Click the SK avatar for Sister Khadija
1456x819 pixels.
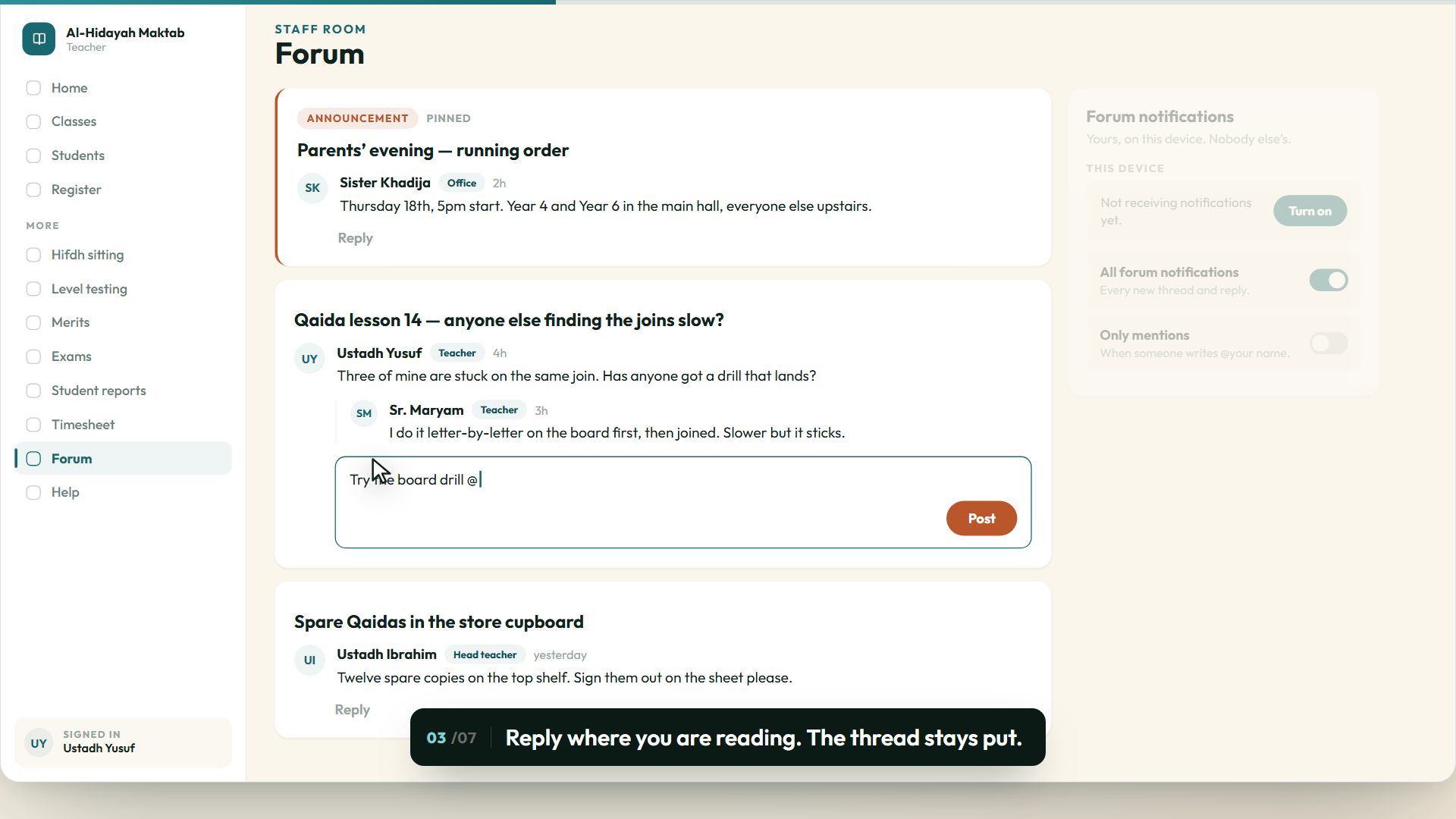[312, 188]
